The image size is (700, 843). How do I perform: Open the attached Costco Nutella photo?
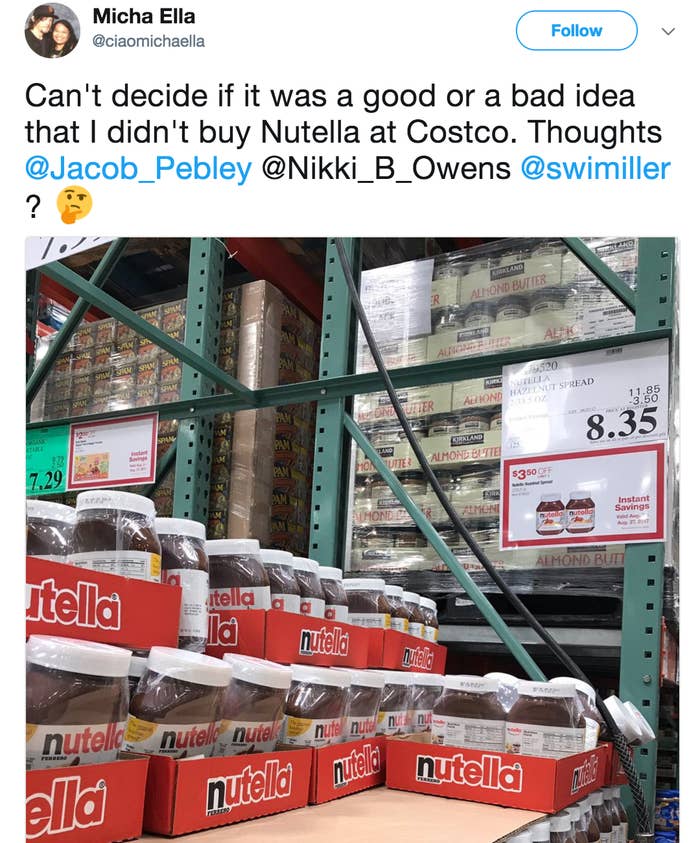(x=352, y=540)
